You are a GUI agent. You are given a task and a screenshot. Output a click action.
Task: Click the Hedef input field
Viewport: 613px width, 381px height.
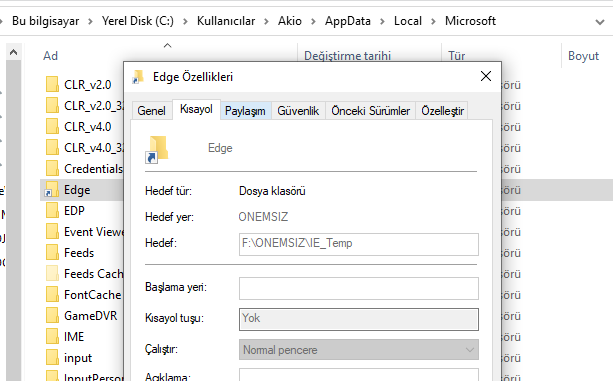tap(358, 244)
